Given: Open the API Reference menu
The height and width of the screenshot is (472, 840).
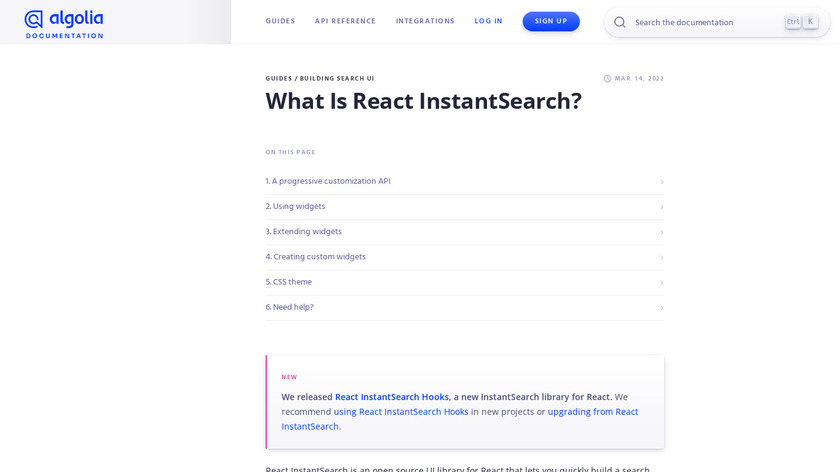Looking at the screenshot, I should tap(345, 21).
